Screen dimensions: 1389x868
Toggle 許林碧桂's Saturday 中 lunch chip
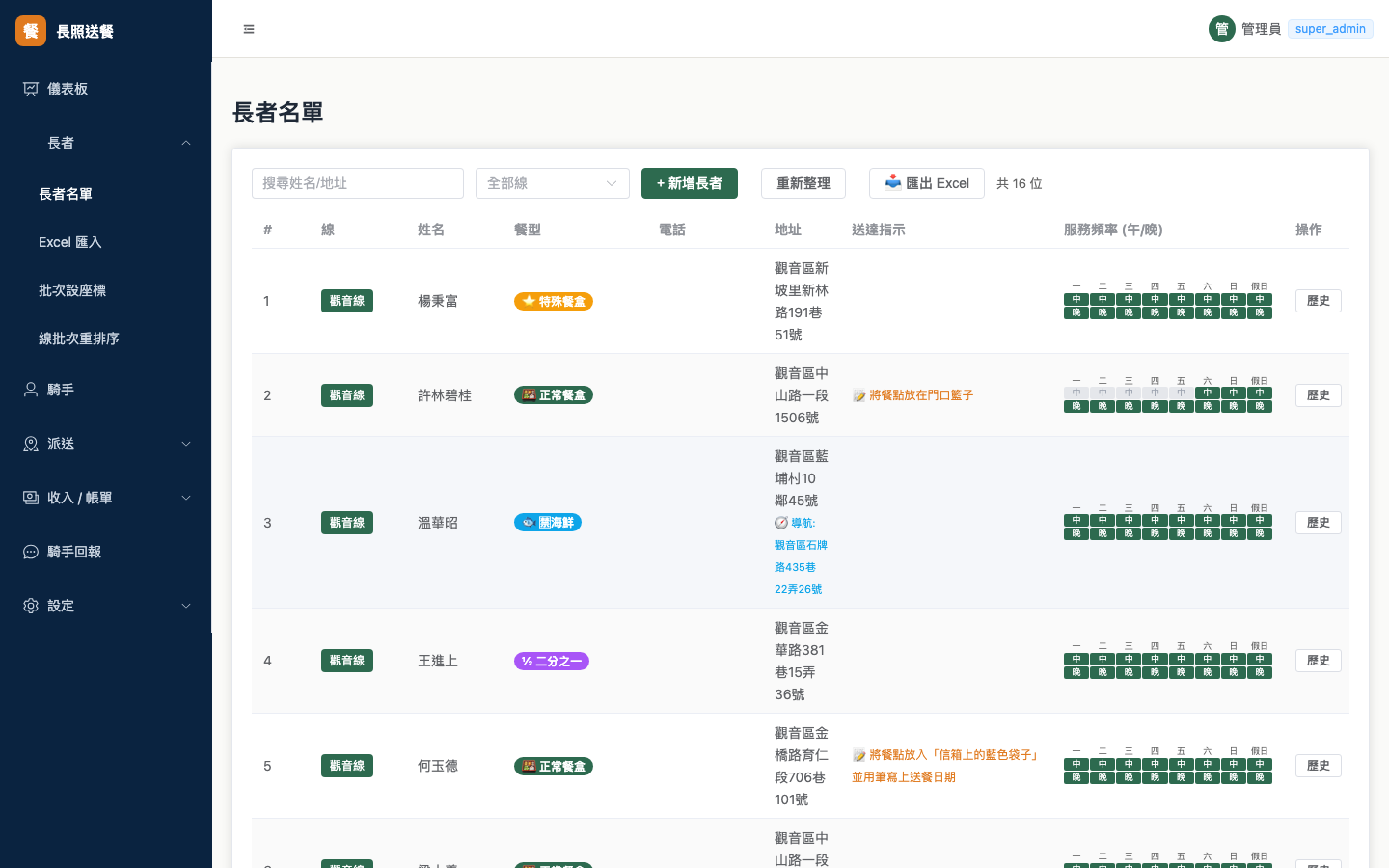coord(1207,393)
